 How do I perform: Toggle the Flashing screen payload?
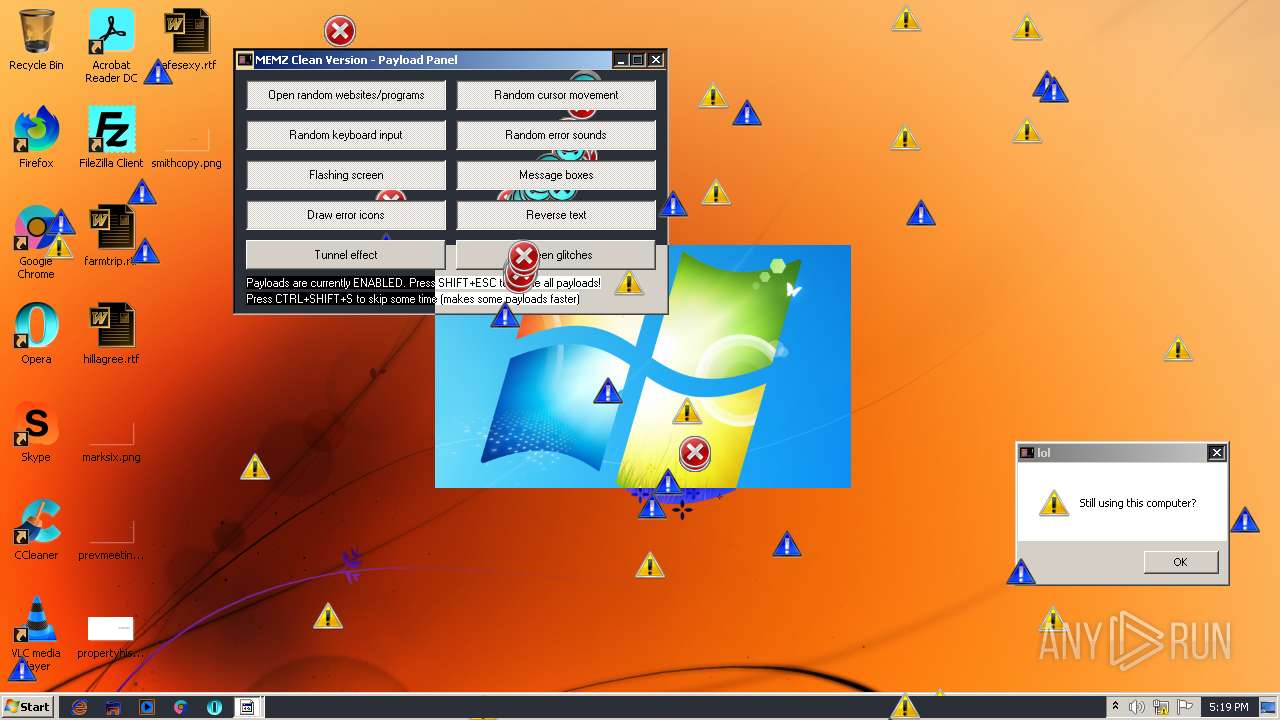click(346, 175)
